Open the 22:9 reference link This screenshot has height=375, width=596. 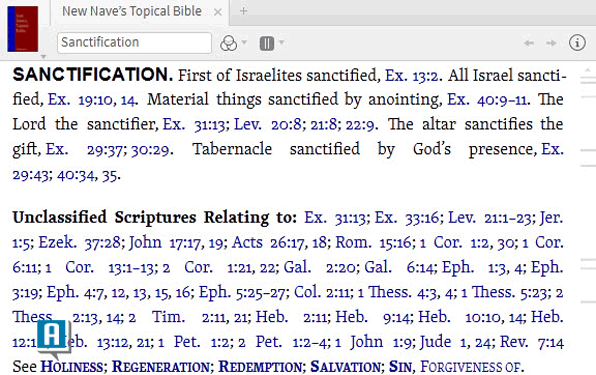click(x=360, y=125)
